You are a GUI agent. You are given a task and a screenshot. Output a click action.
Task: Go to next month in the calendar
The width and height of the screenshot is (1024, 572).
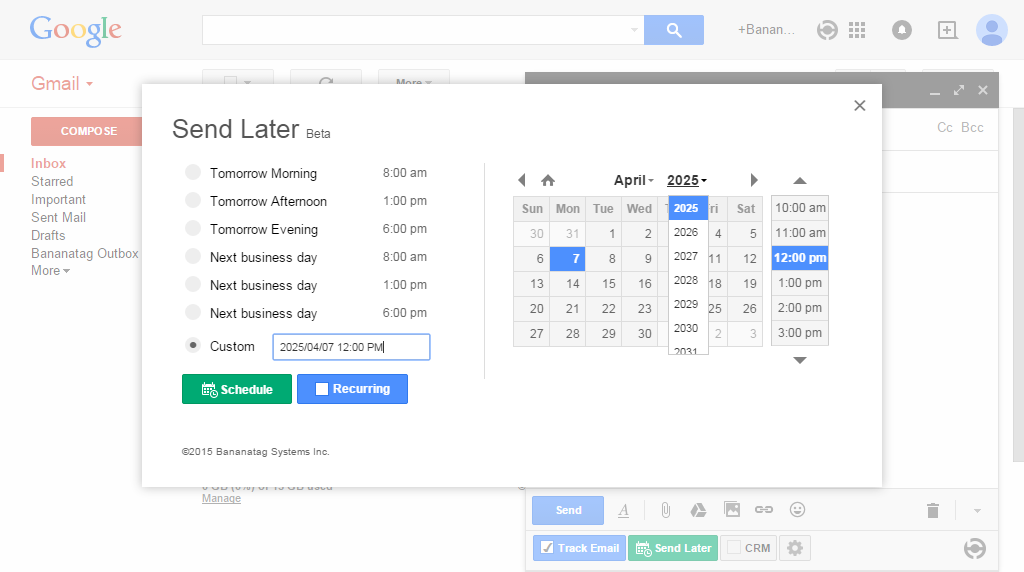point(754,180)
